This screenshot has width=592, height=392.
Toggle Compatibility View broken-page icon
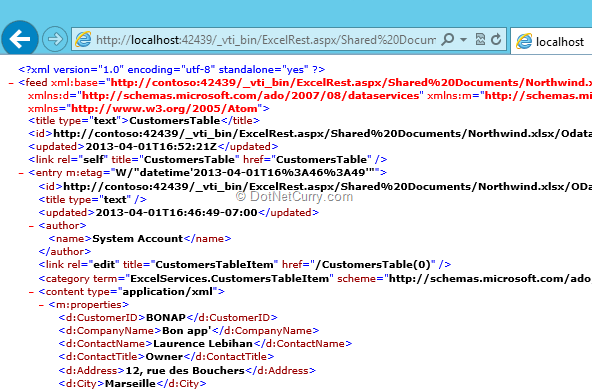point(480,39)
